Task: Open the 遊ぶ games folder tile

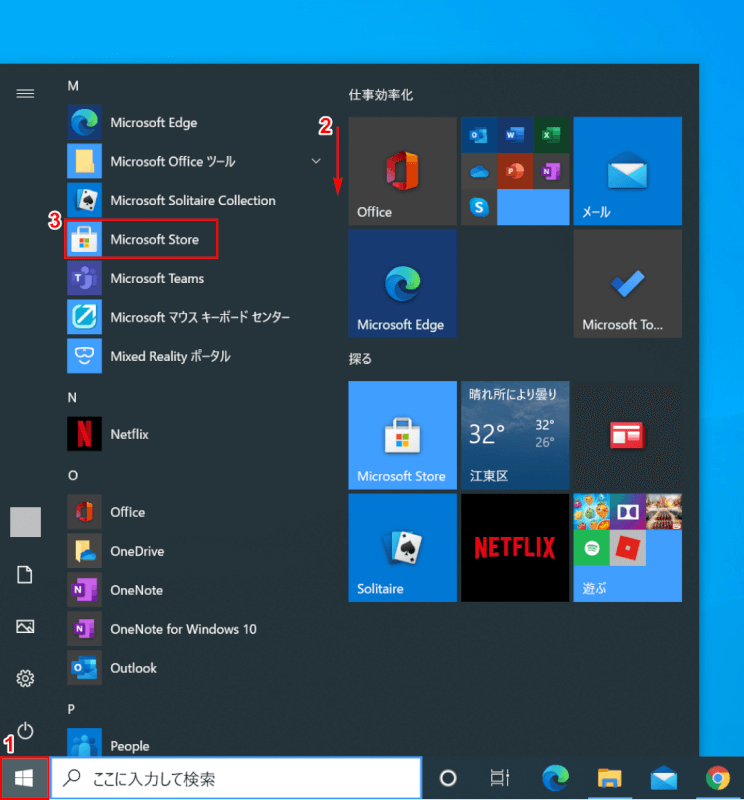Action: click(628, 547)
